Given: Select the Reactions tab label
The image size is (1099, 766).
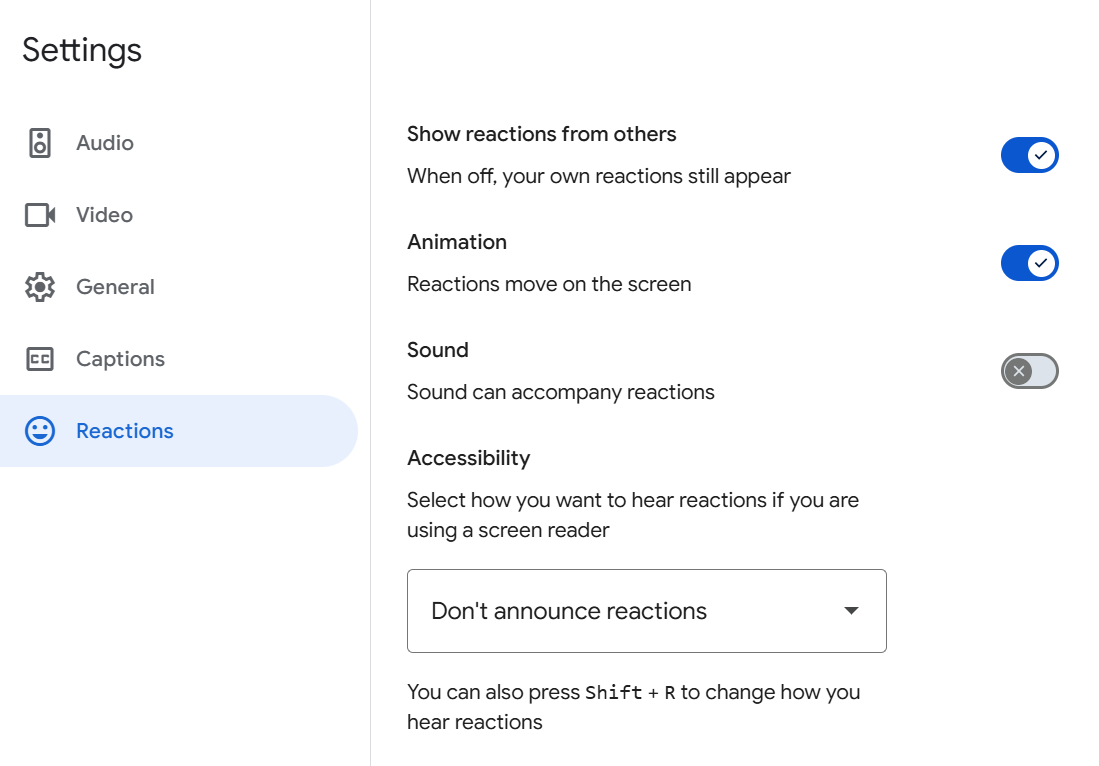Looking at the screenshot, I should (125, 431).
